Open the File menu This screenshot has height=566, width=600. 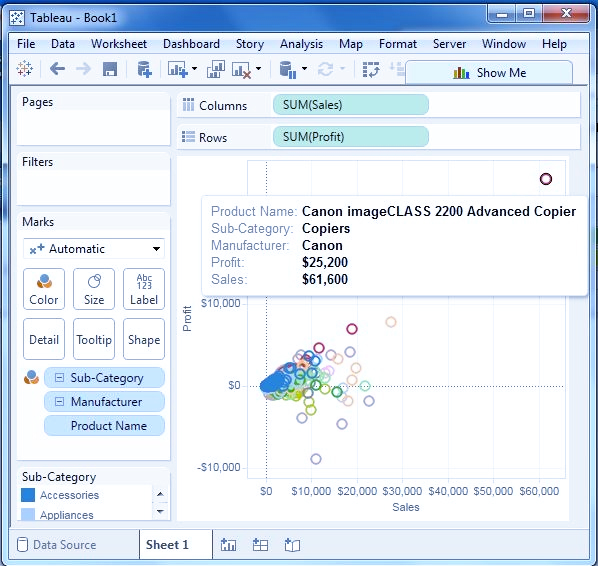click(26, 44)
